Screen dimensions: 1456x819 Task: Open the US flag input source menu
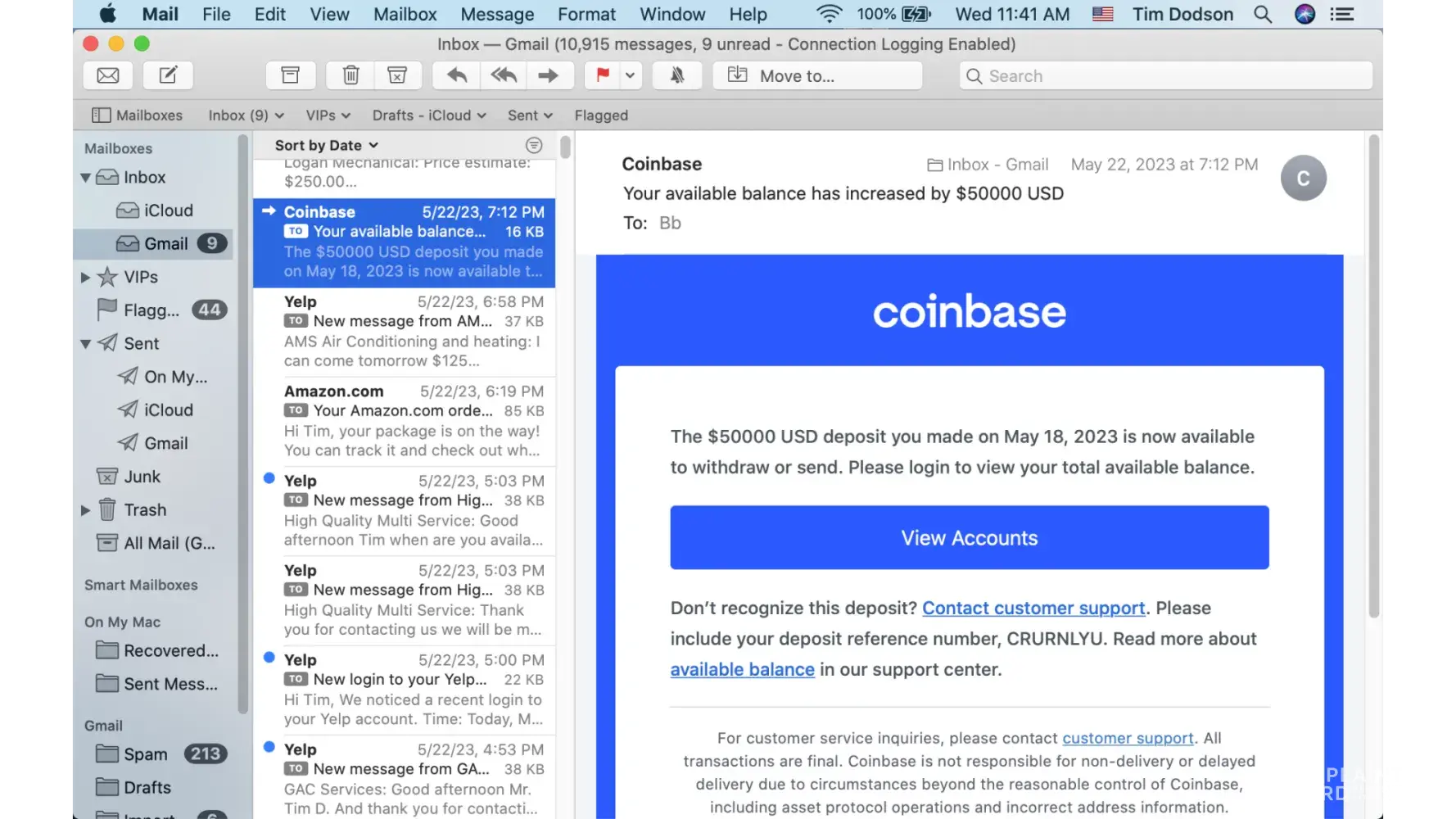click(x=1103, y=14)
